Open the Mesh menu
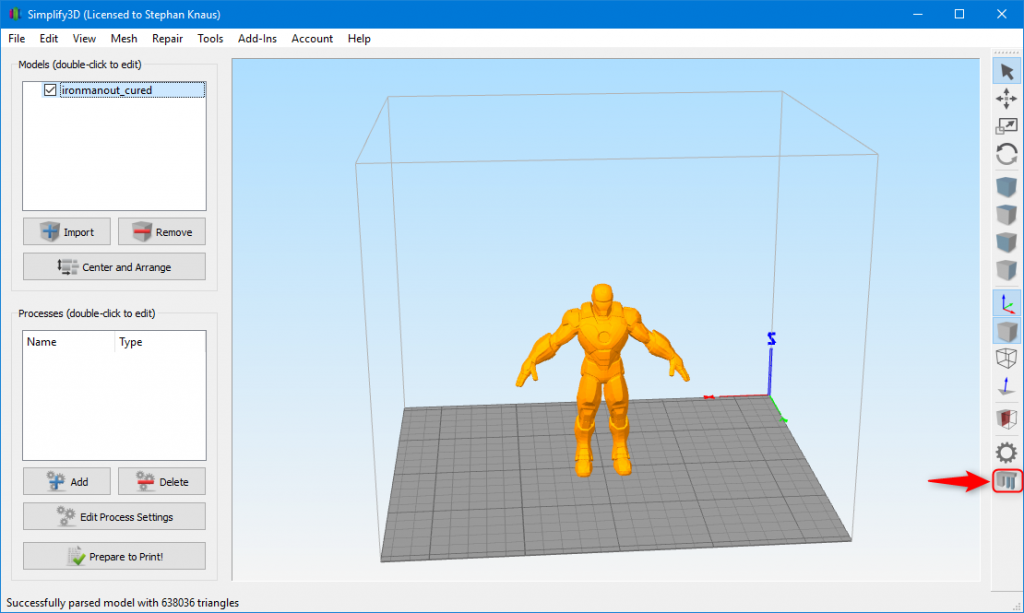1024x613 pixels. 123,38
